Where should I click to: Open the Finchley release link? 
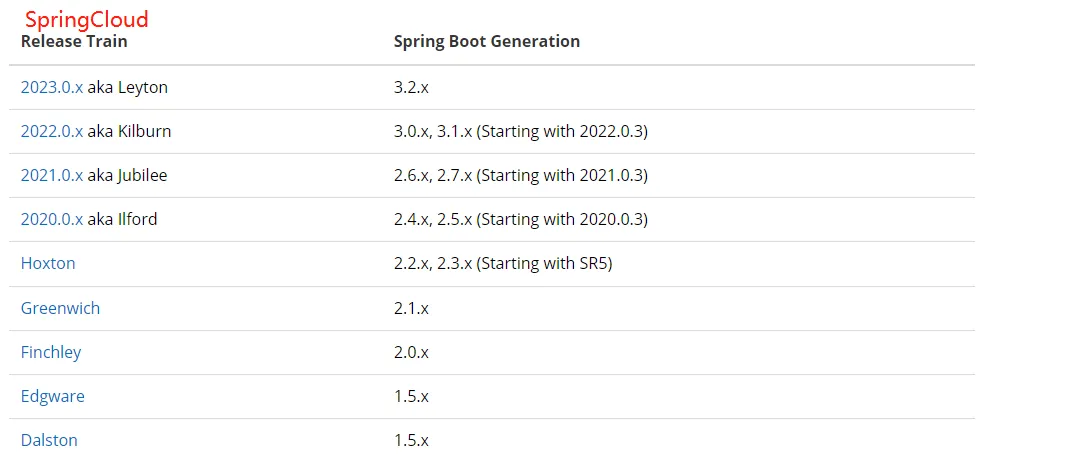pyautogui.click(x=51, y=352)
